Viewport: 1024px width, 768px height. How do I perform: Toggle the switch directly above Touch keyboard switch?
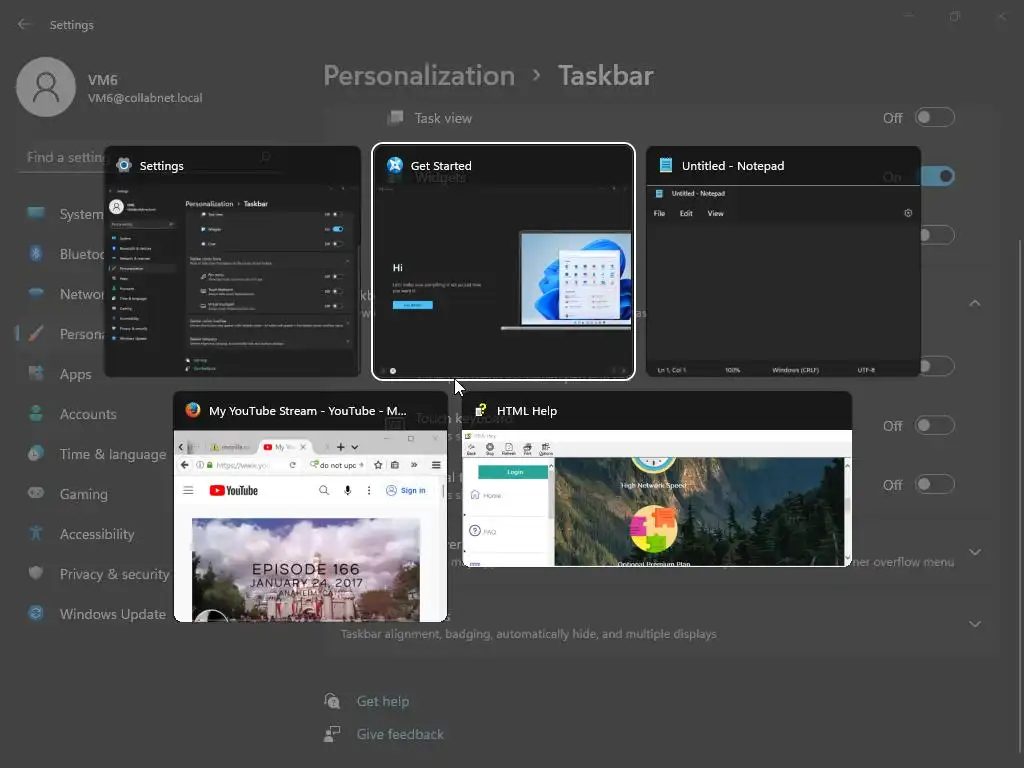pos(938,366)
